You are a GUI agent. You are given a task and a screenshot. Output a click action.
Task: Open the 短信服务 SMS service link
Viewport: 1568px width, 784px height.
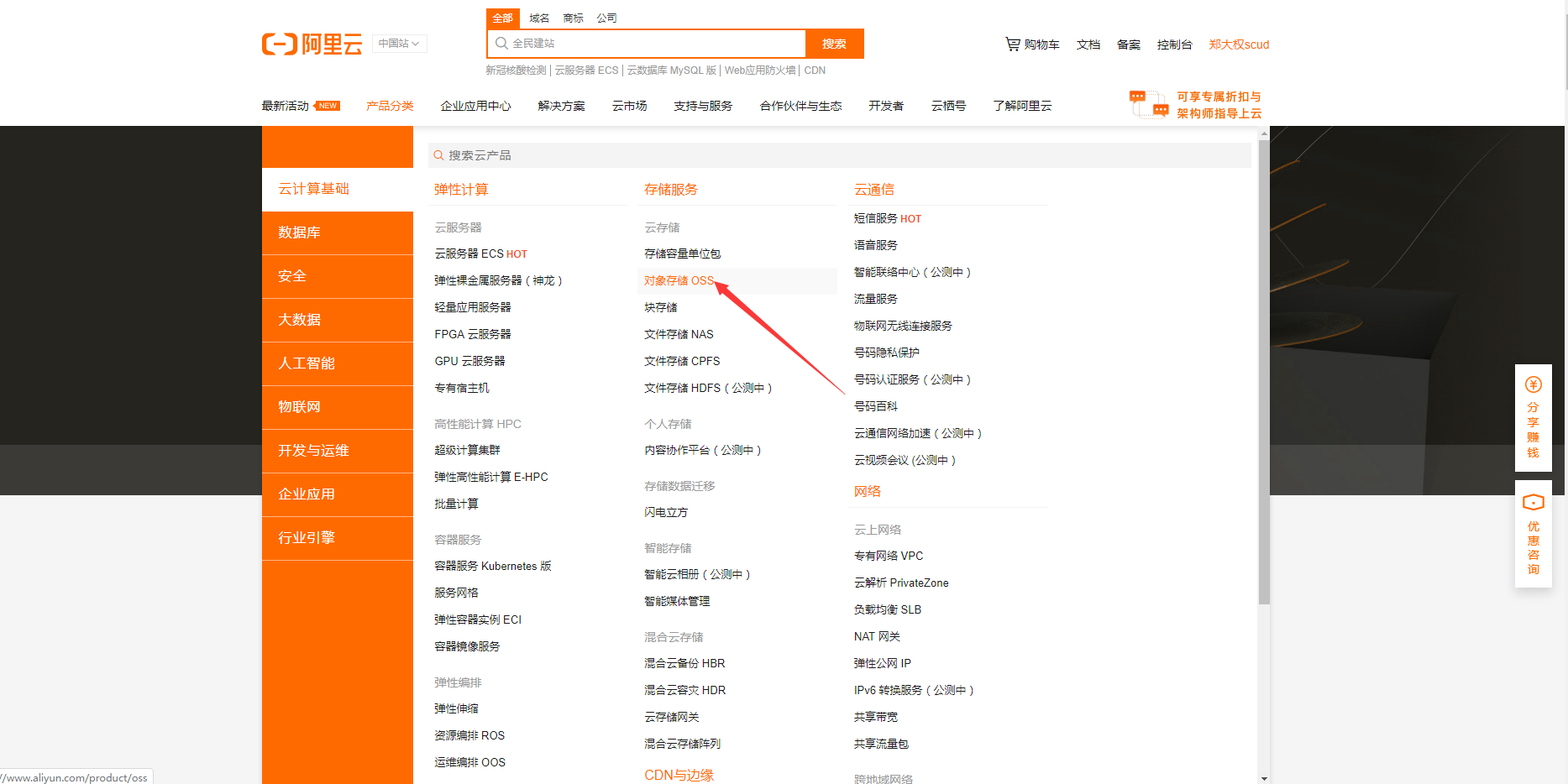click(876, 218)
